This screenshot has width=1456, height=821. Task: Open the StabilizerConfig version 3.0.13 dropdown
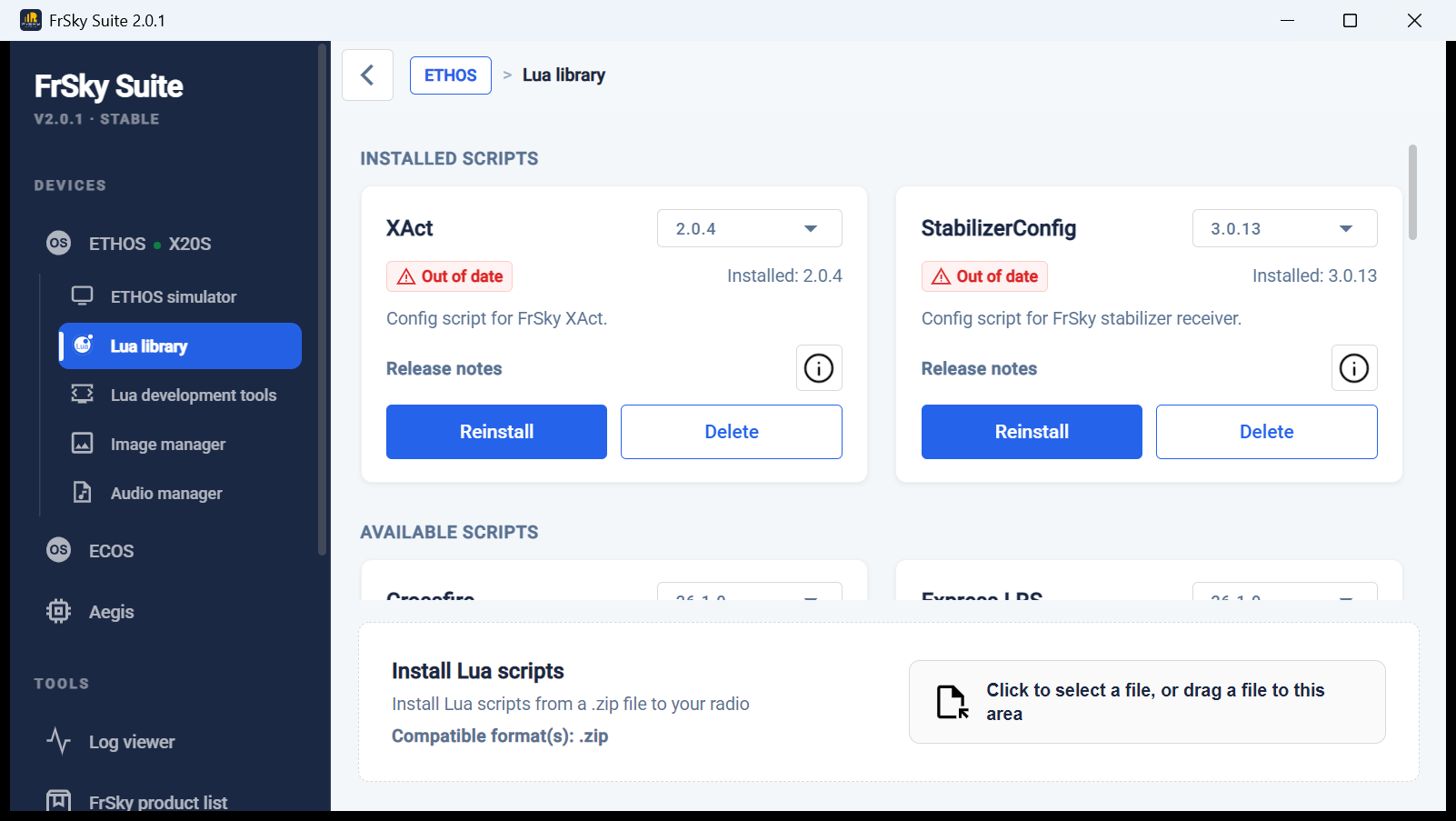tap(1285, 228)
